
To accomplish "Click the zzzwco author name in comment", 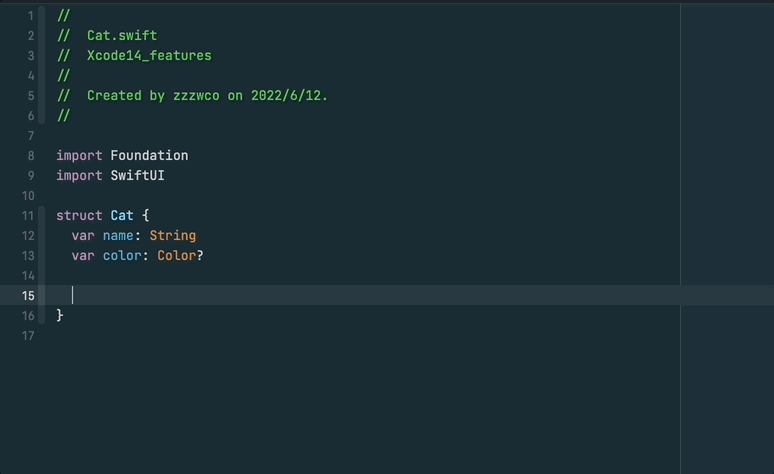I will coord(196,96).
